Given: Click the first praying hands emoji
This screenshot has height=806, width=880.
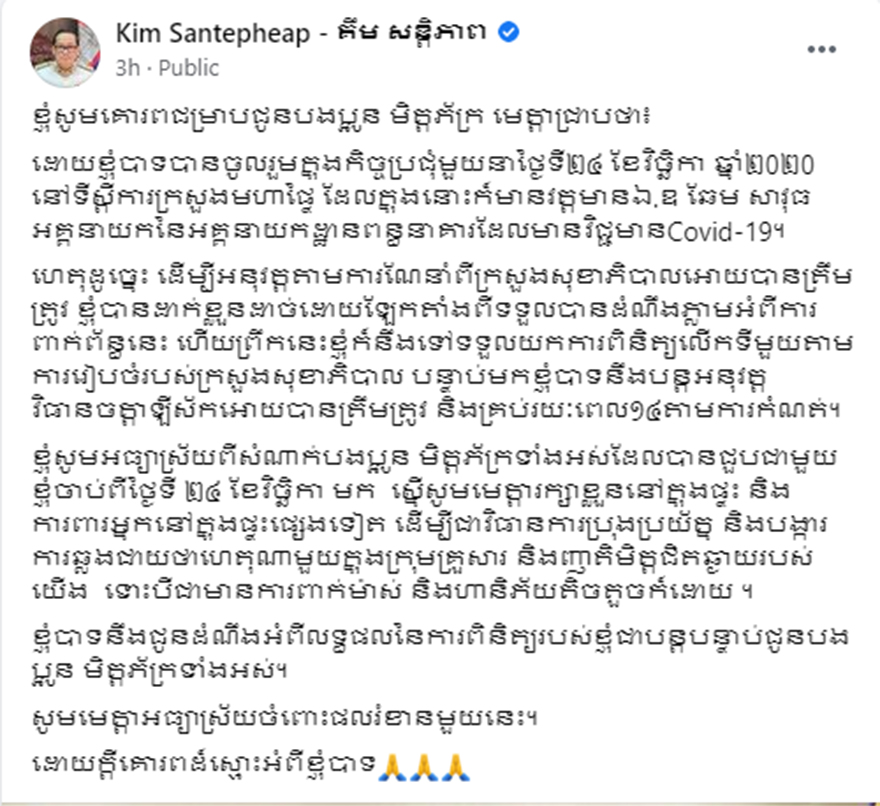Looking at the screenshot, I should pyautogui.click(x=392, y=767).
